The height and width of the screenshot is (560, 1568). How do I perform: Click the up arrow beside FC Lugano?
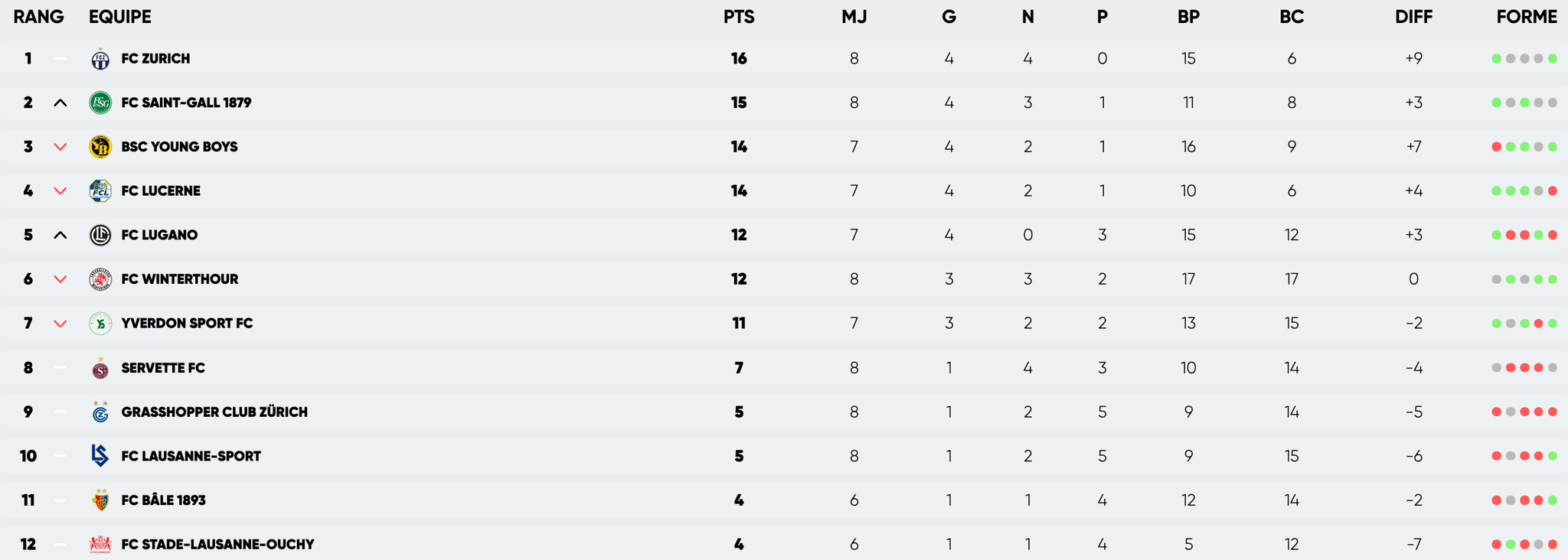tap(60, 236)
